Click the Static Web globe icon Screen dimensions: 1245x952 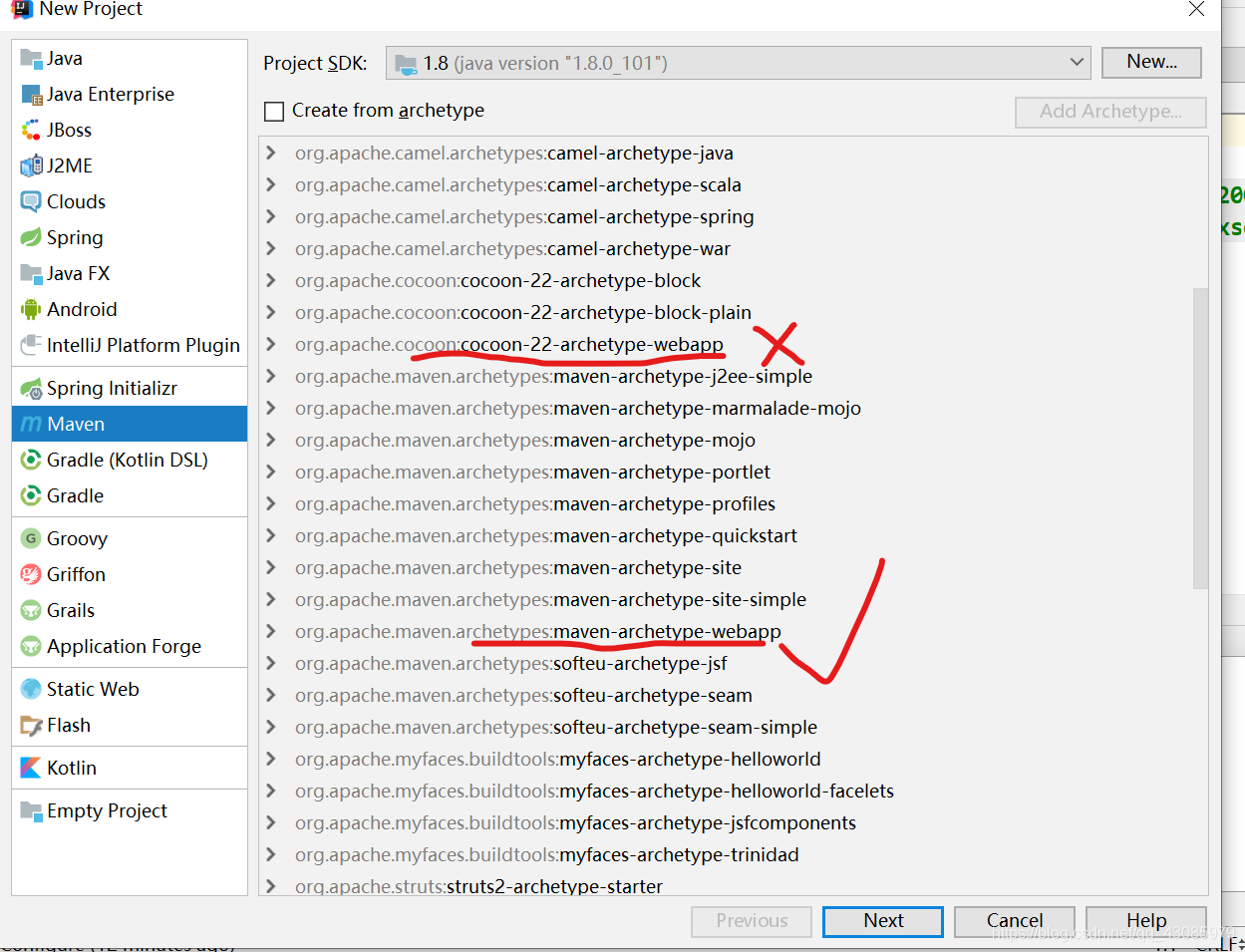(31, 689)
